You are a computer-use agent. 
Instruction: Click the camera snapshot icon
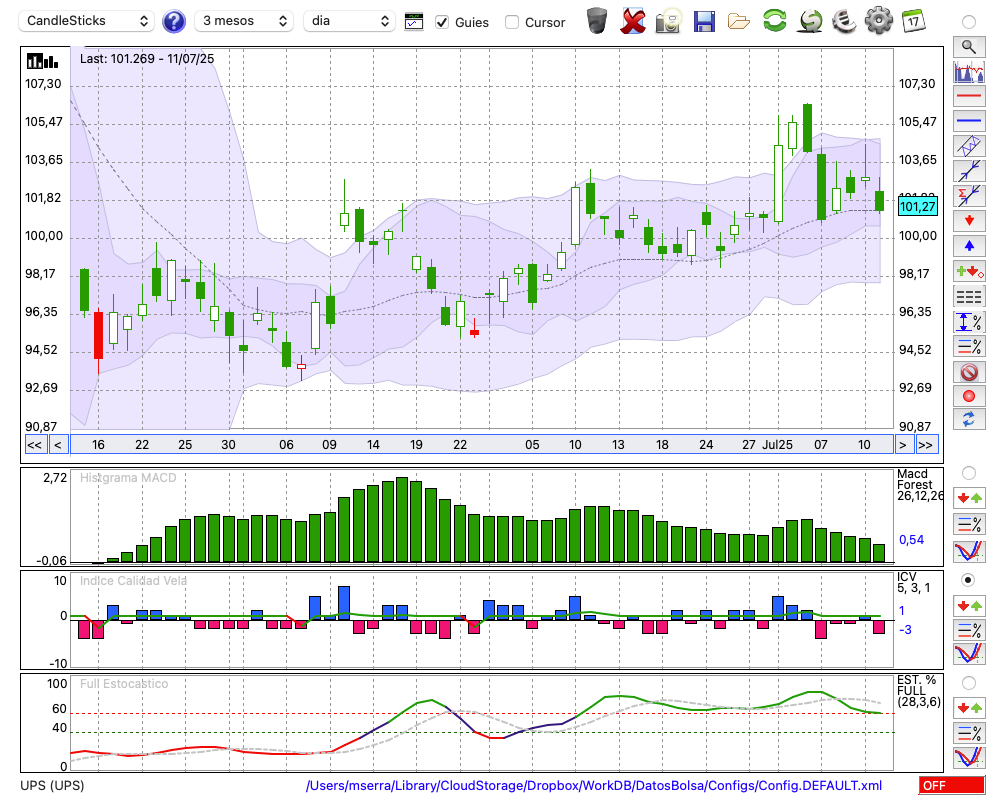[x=668, y=21]
